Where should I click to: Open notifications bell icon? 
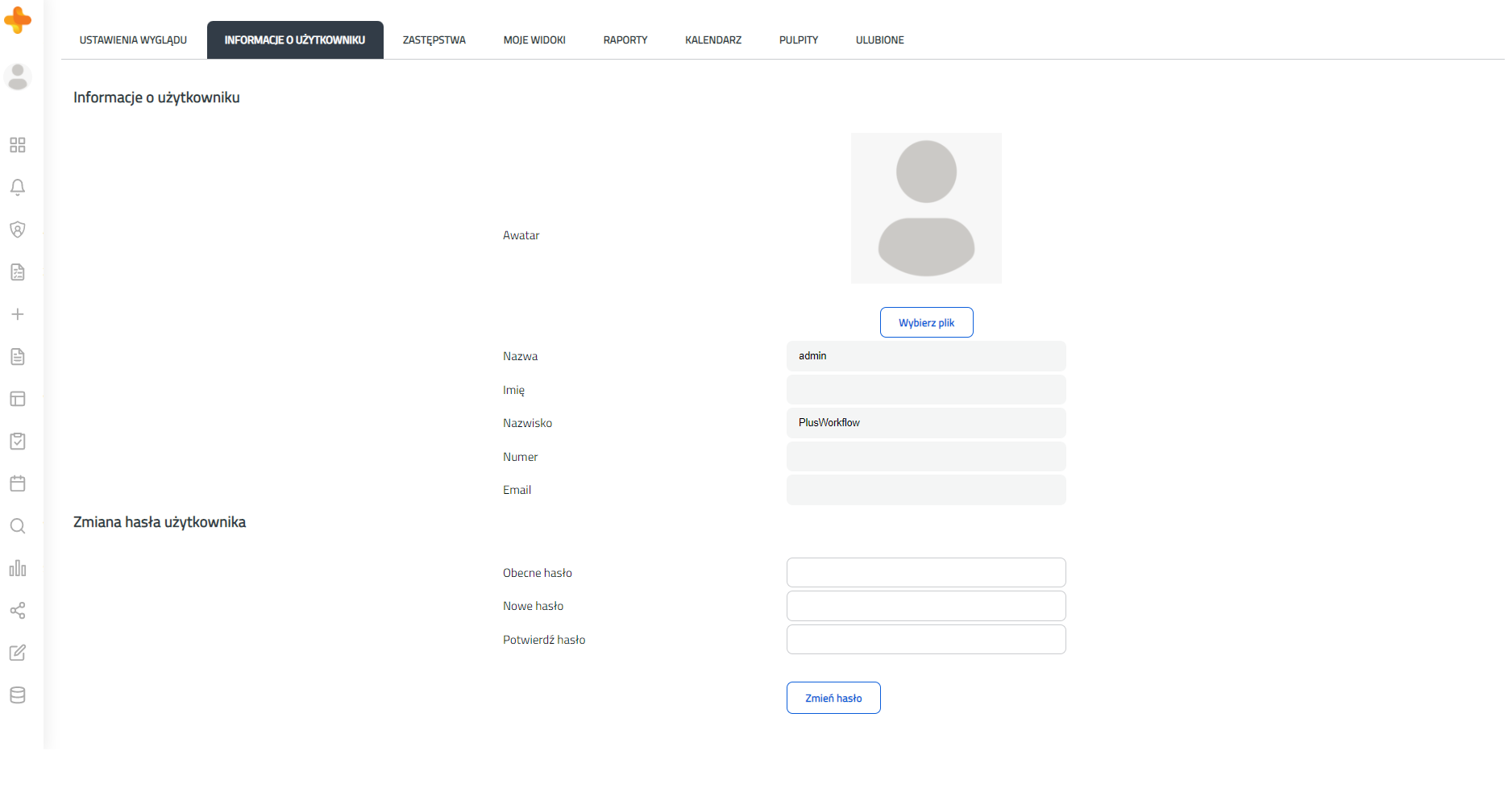[18, 188]
